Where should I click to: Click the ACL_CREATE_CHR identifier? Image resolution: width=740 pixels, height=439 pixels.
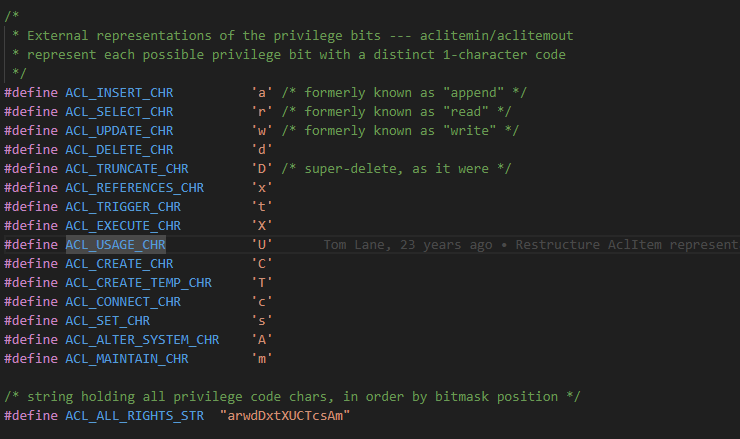119,263
